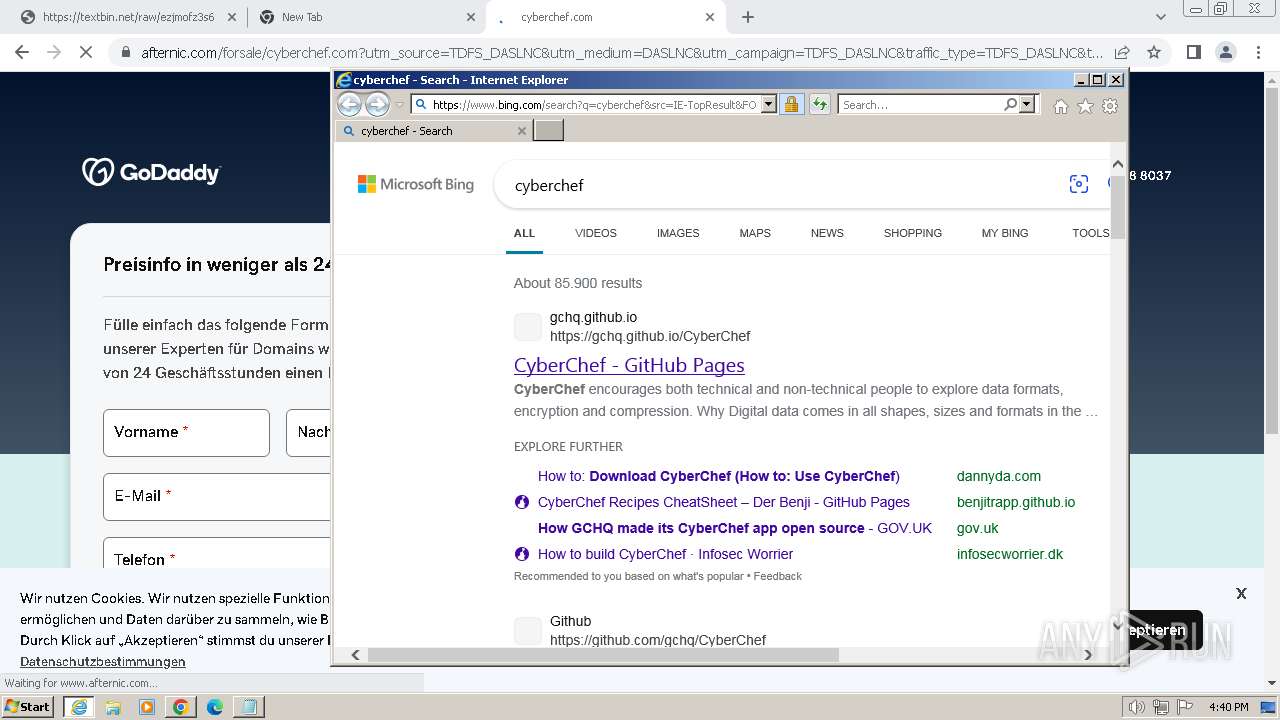Image resolution: width=1280 pixels, height=720 pixels.
Task: Click the benjitrapp.github.io domain text
Action: coord(1016,502)
